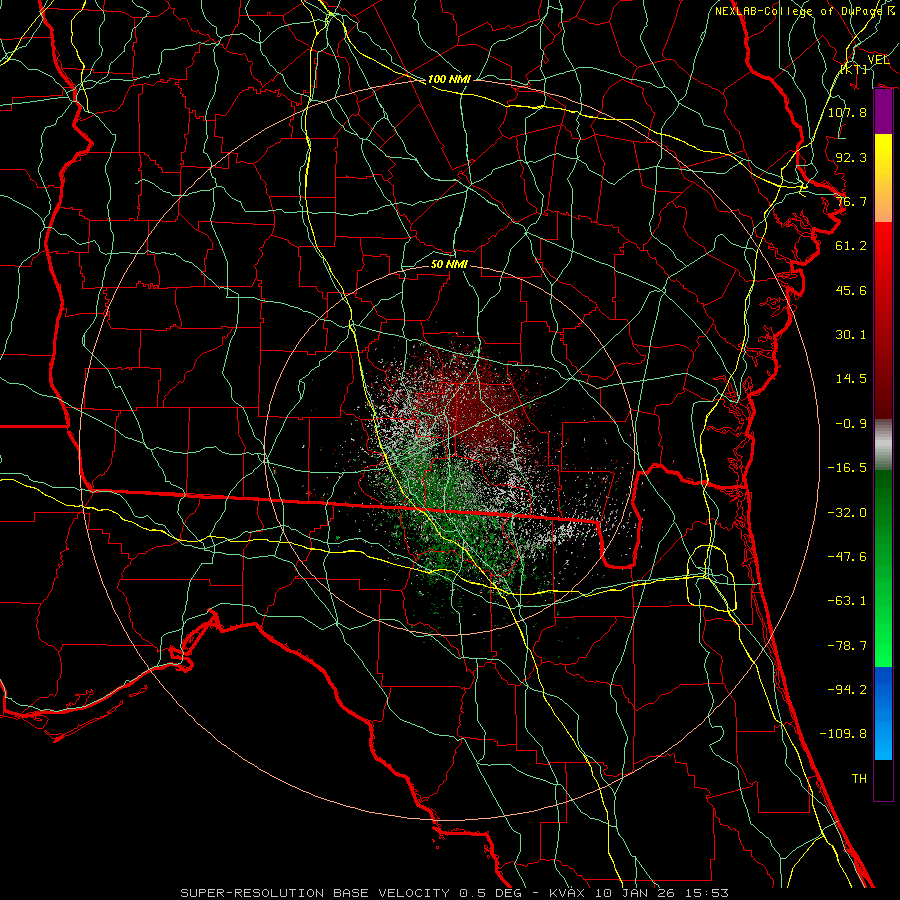Click the blue segment of the color bar
The width and height of the screenshot is (900, 900).
[x=883, y=713]
